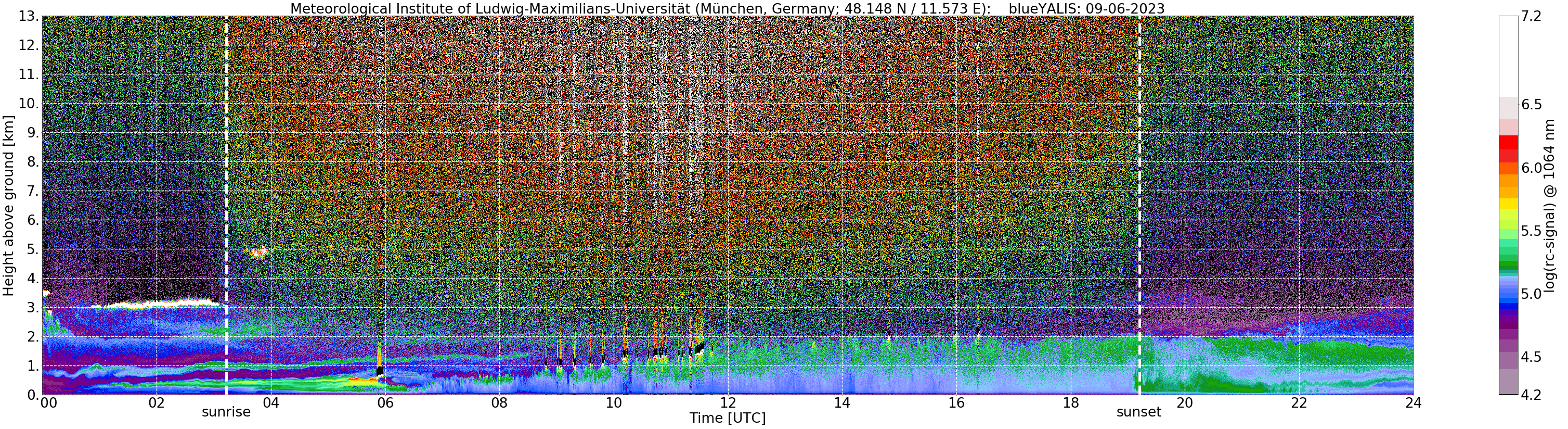The width and height of the screenshot is (1568, 429).
Task: Click the green segment of the colorbar
Action: tap(1508, 264)
